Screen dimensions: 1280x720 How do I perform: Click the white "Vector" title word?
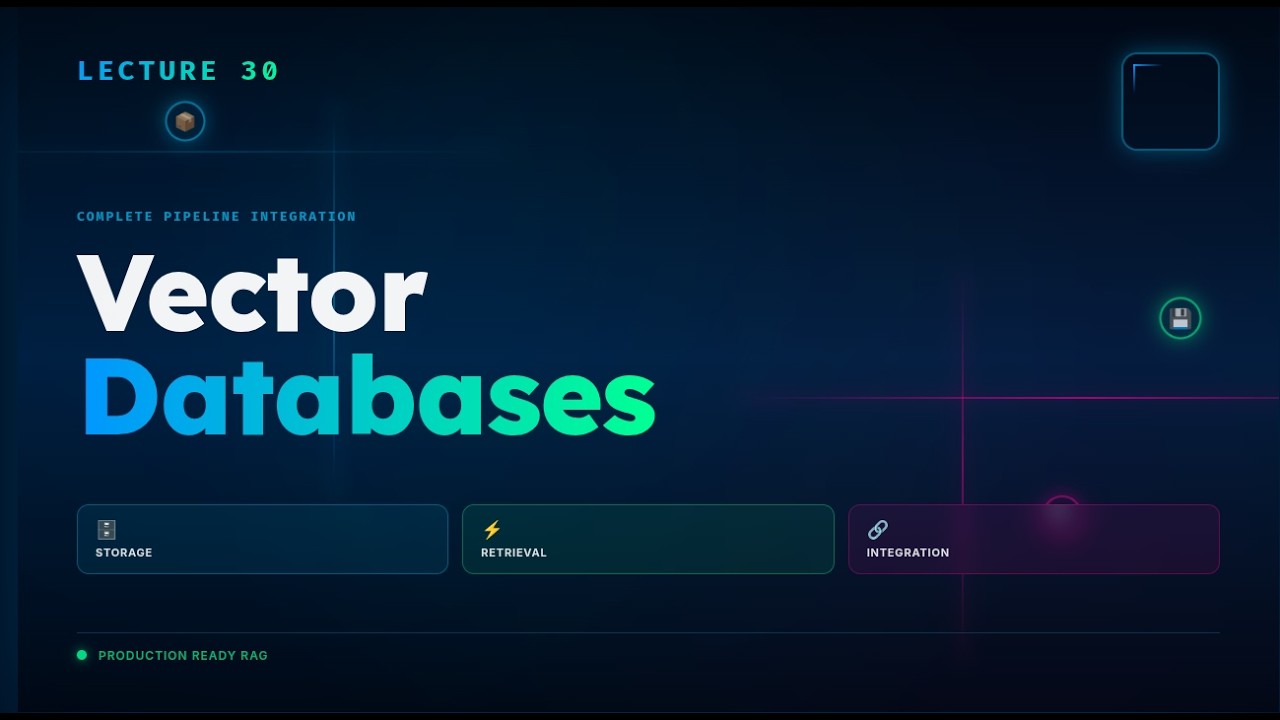click(x=252, y=294)
